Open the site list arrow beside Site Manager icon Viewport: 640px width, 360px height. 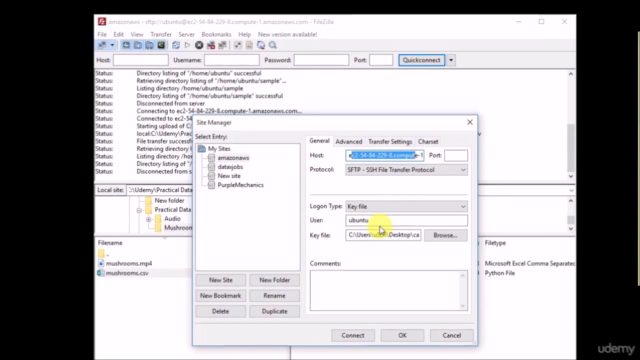(x=112, y=45)
